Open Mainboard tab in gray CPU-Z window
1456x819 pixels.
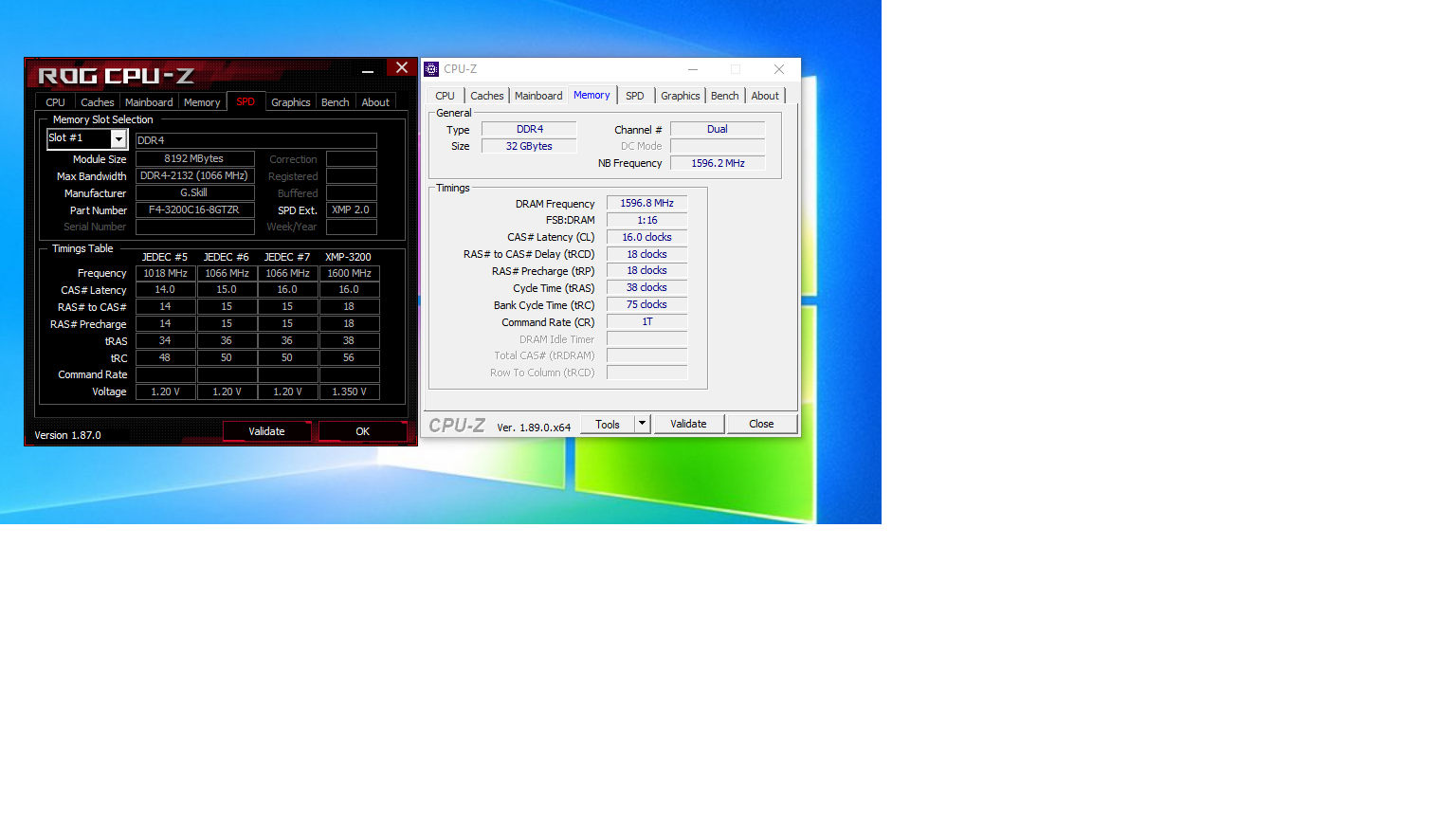(538, 96)
